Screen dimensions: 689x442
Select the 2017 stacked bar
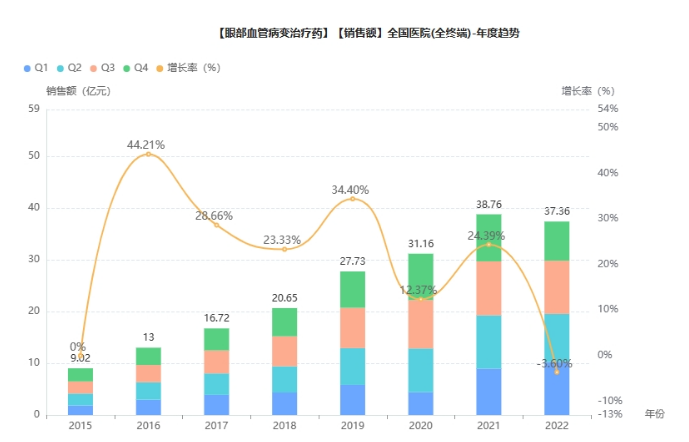coord(217,372)
